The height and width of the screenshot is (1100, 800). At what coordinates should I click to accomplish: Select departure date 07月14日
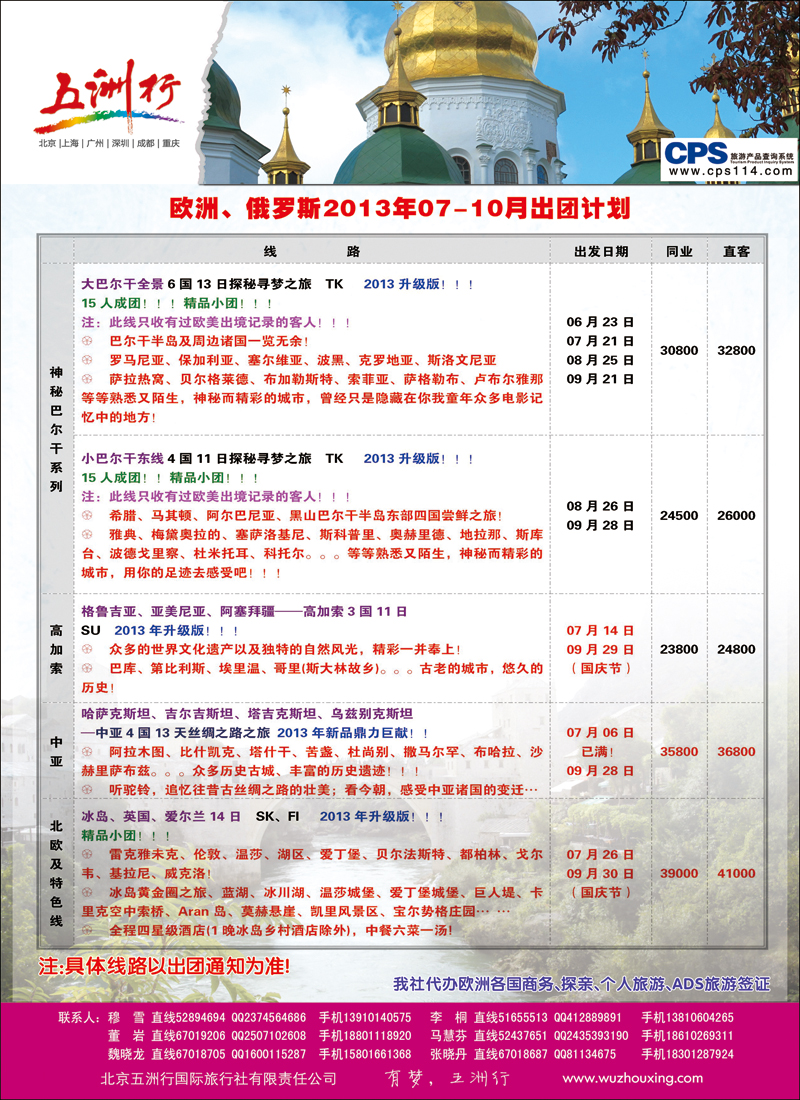(601, 631)
